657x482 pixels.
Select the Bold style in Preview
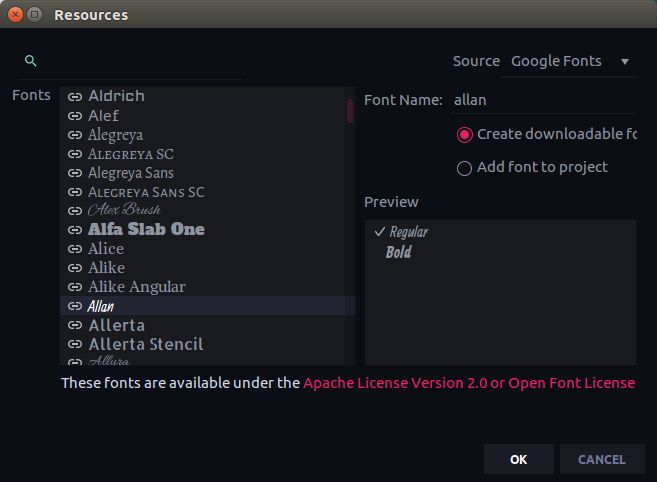[x=398, y=252]
